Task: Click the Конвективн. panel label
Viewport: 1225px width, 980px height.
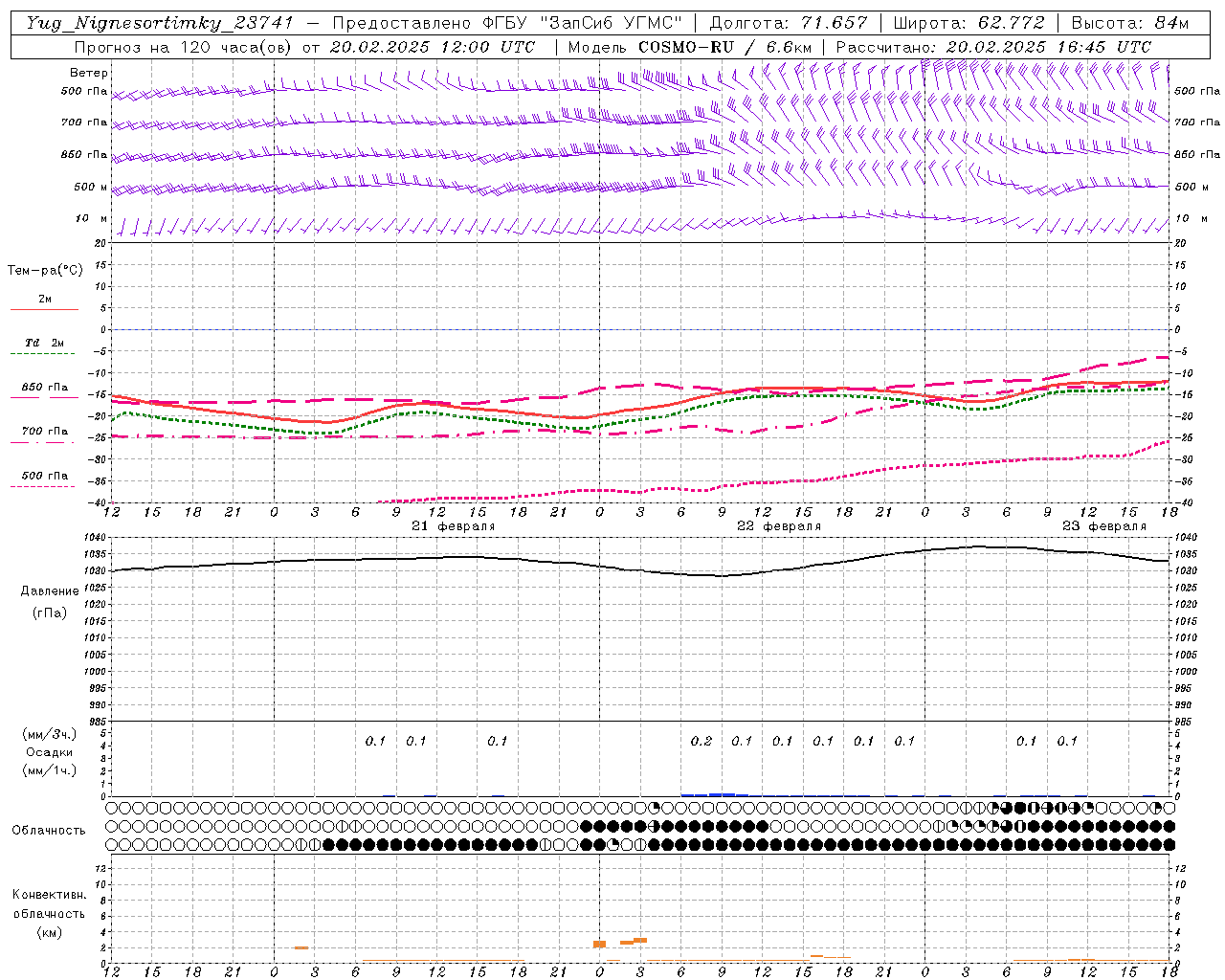Action: tap(50, 895)
